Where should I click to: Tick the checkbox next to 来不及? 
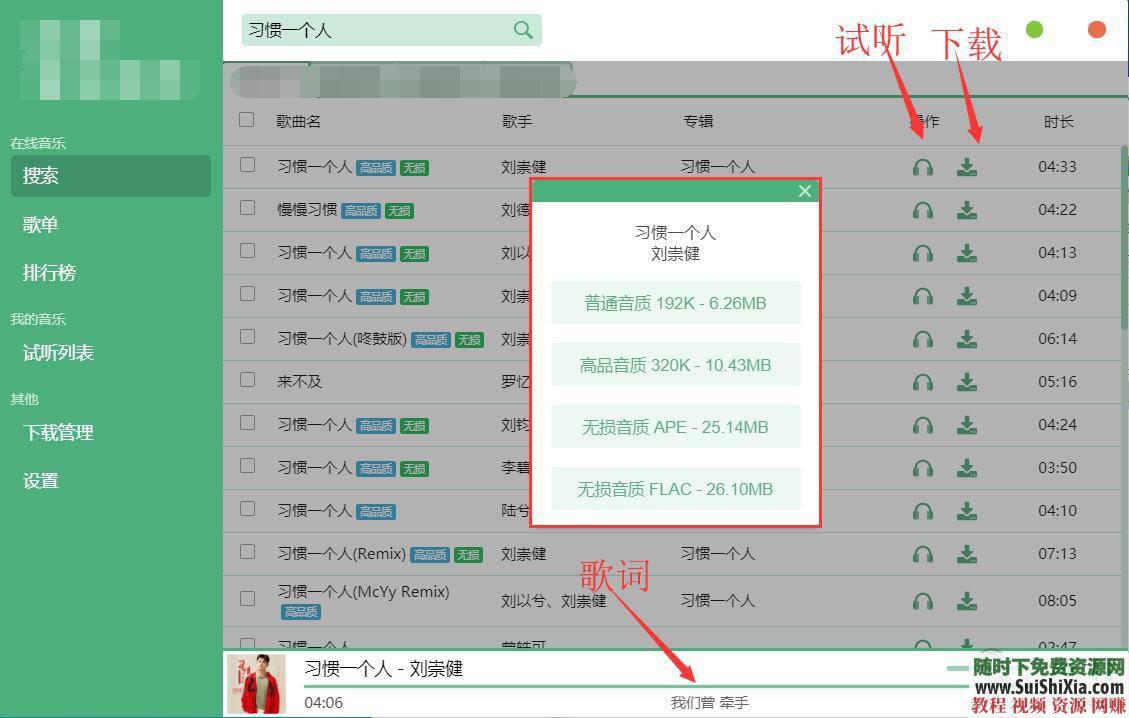point(246,381)
